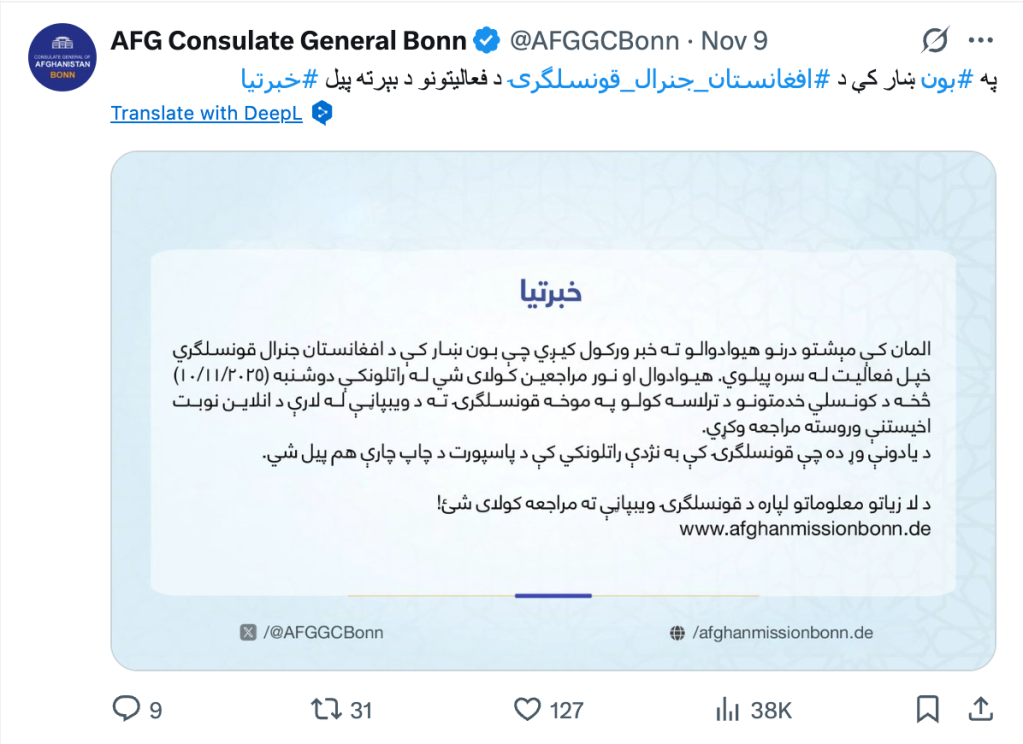The width and height of the screenshot is (1023, 744).
Task: Share the post via the share icon
Action: [x=980, y=709]
